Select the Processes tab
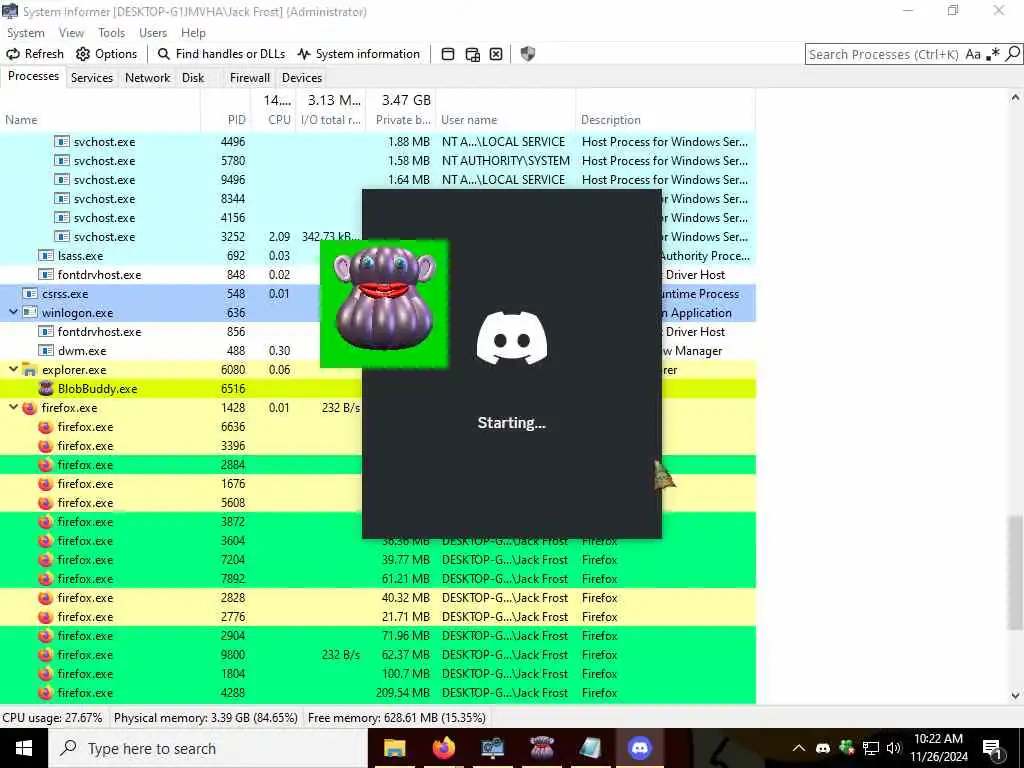Viewport: 1024px width, 768px height. (x=33, y=76)
